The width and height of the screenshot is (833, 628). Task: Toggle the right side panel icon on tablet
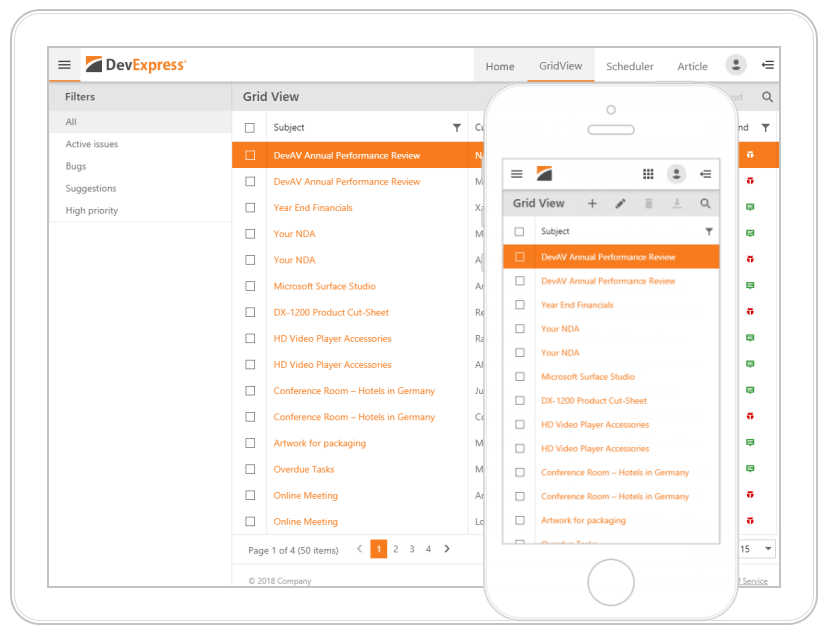(768, 65)
